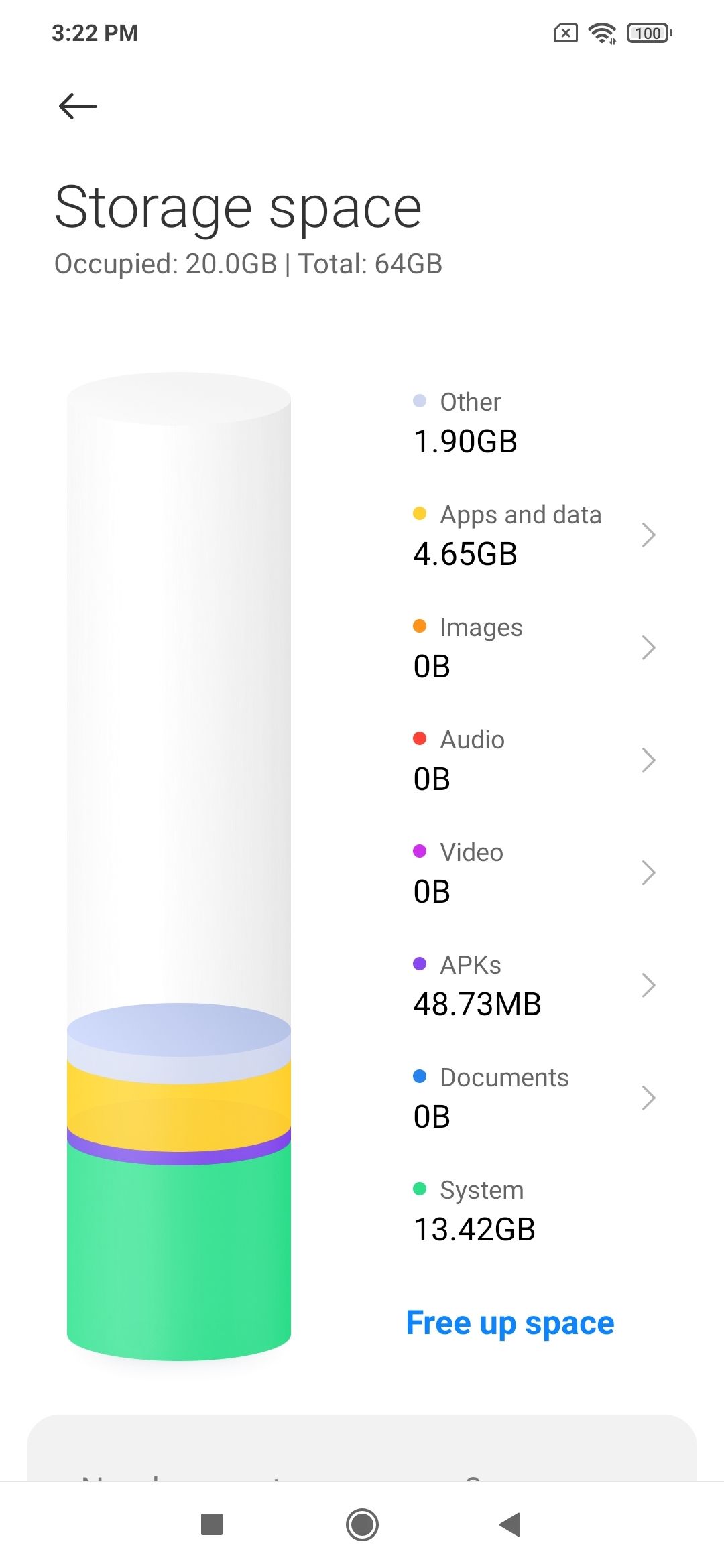The height and width of the screenshot is (1568, 724).
Task: Open Audio storage details chevron
Action: click(x=648, y=760)
